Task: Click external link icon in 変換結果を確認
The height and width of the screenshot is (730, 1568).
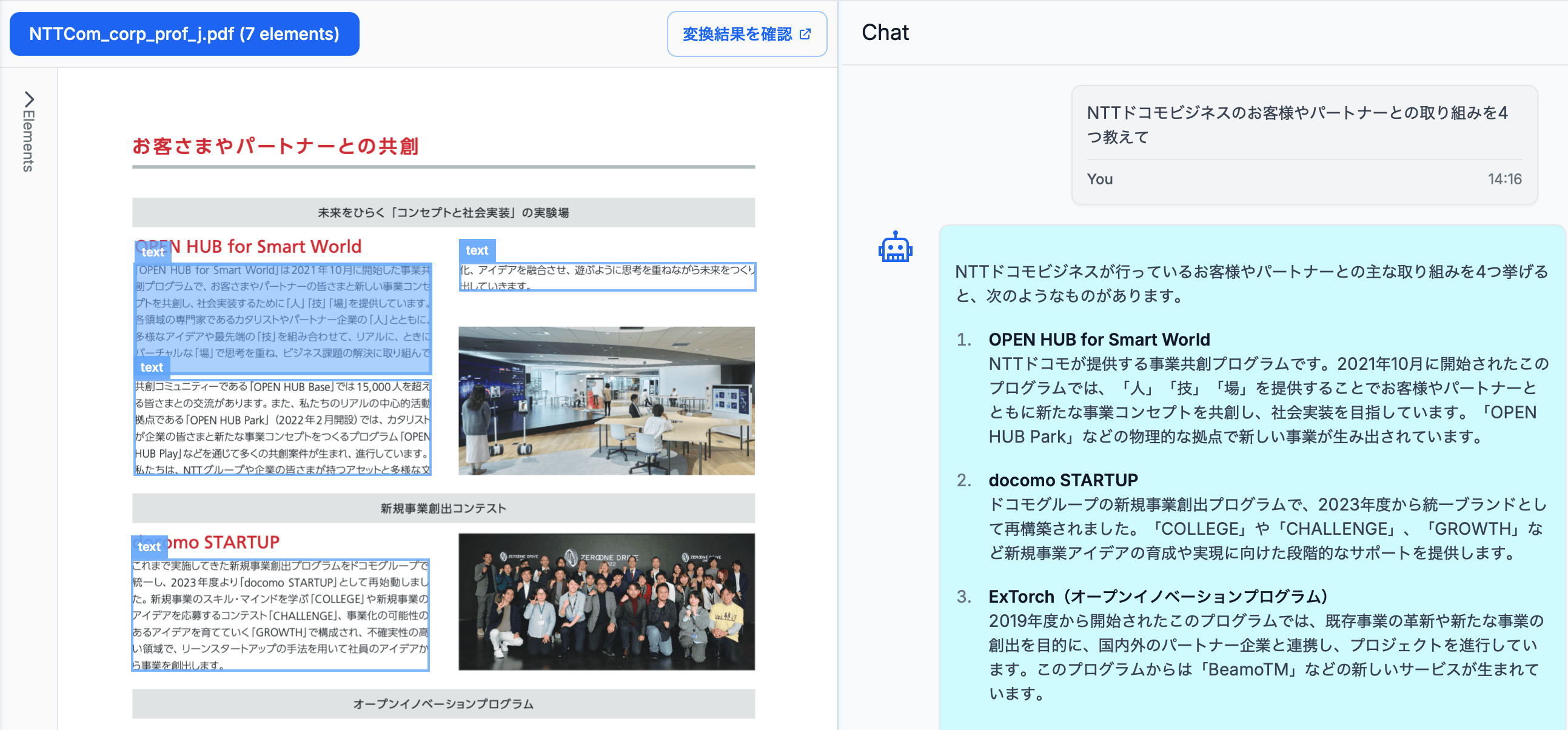Action: [805, 34]
